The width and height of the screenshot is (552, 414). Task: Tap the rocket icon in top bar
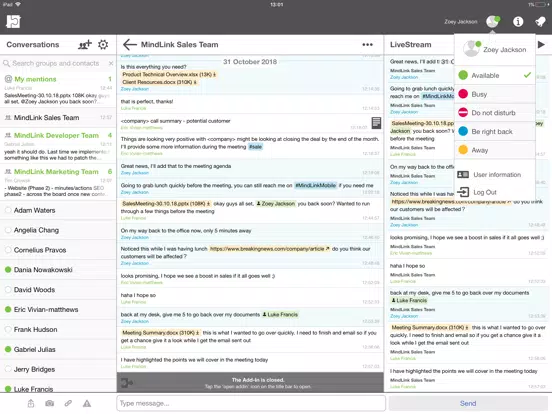(540, 21)
